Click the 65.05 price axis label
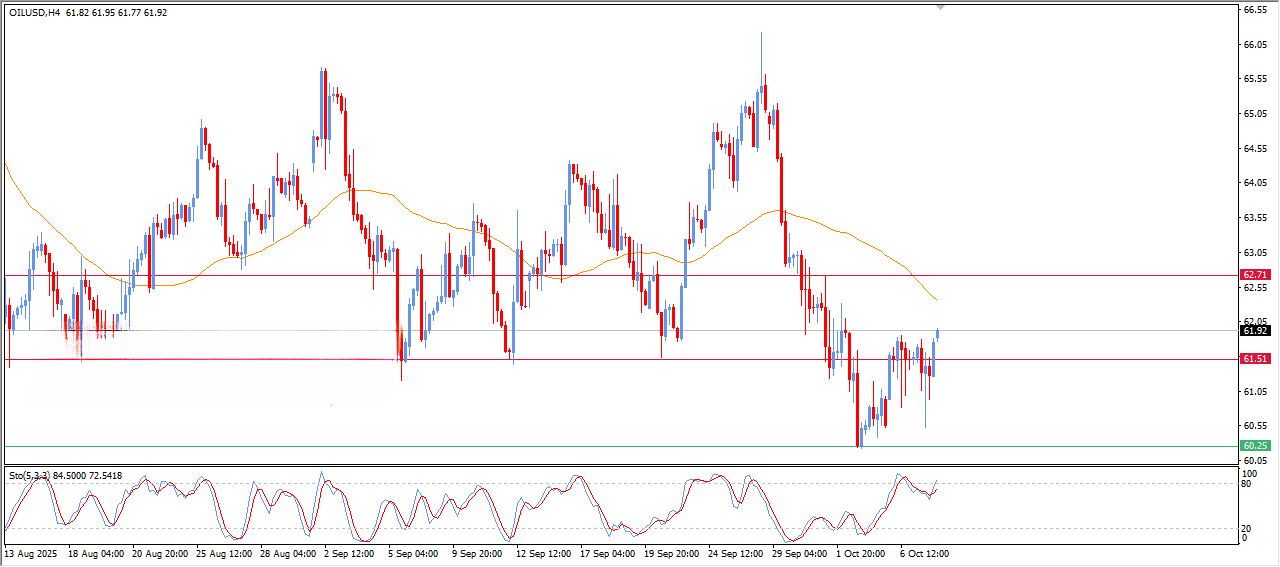 pos(1255,114)
